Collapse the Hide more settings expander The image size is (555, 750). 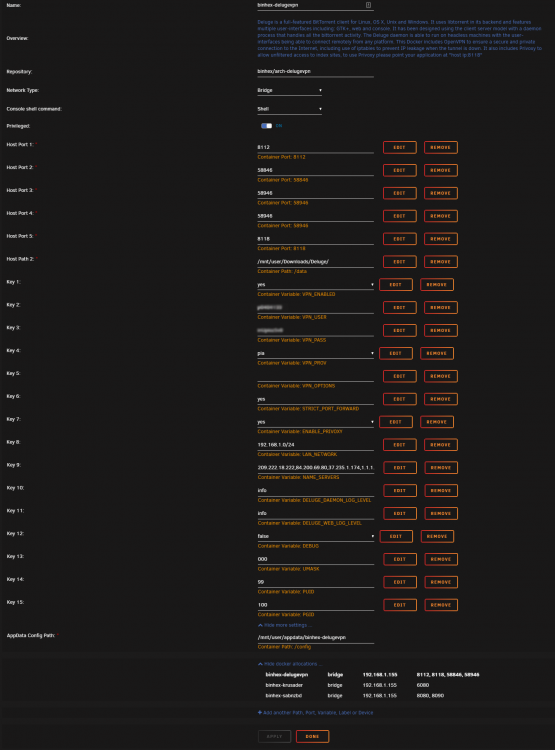point(285,625)
